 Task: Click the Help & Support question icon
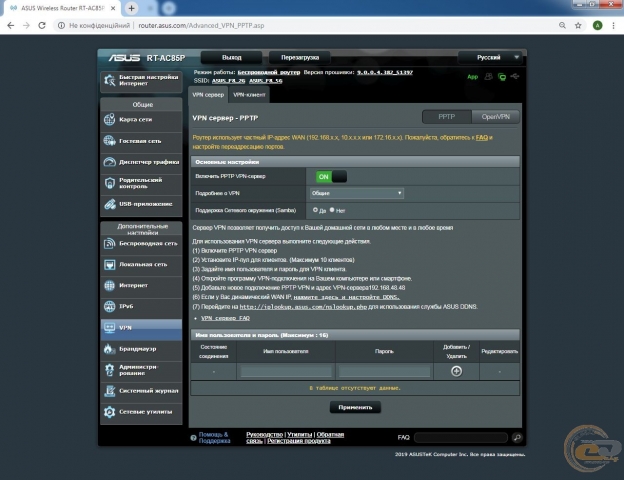[193, 438]
